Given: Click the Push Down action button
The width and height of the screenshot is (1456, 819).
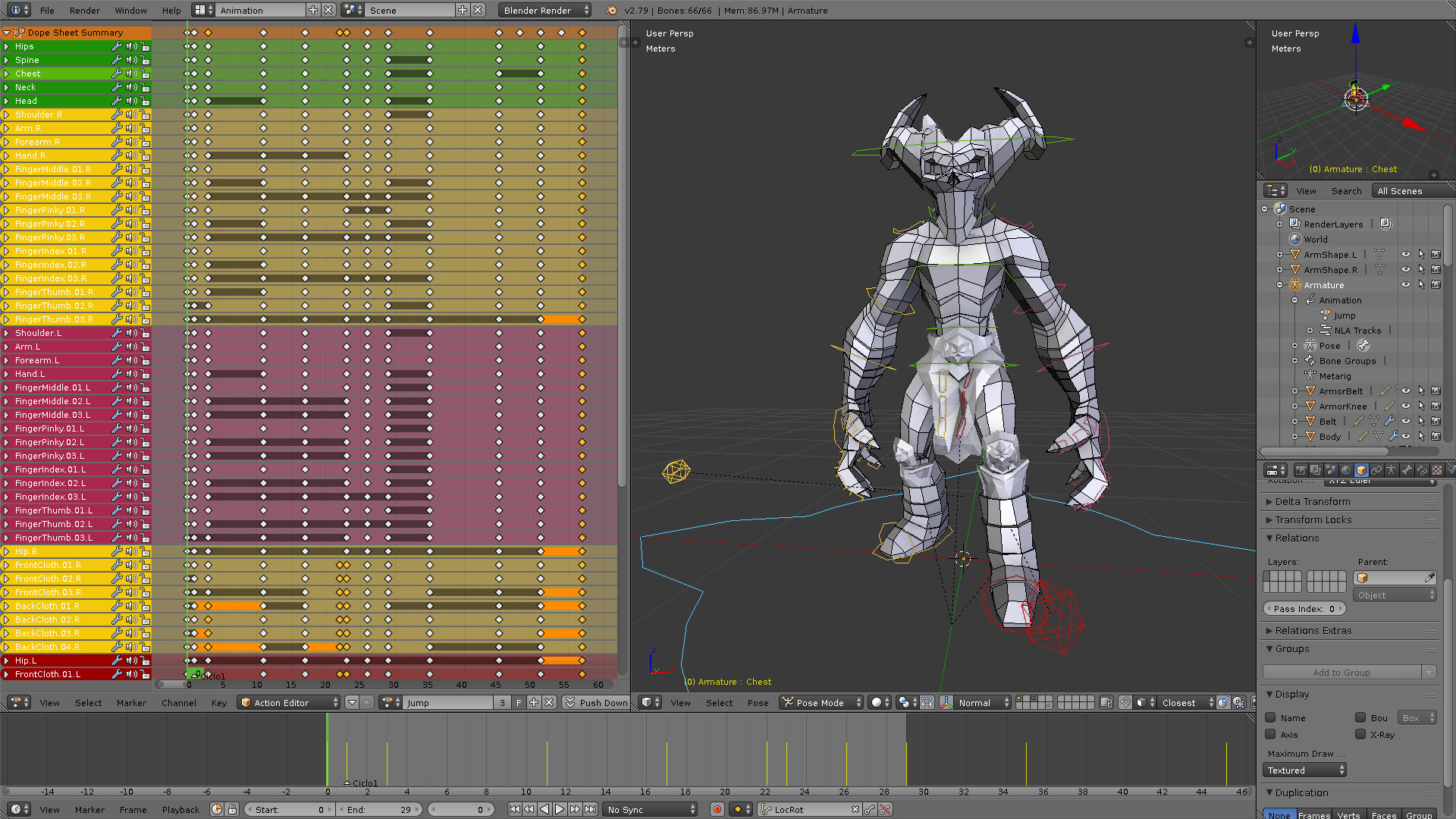Looking at the screenshot, I should (596, 703).
